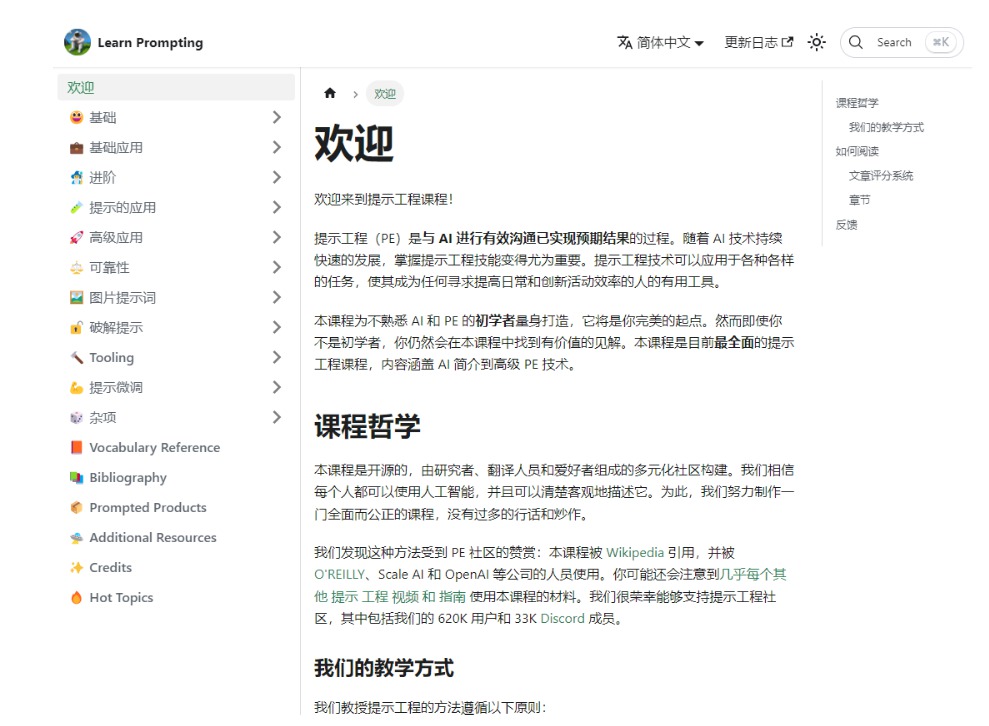The width and height of the screenshot is (989, 726).
Task: Click the Learn Prompting logo avatar
Action: [x=77, y=42]
